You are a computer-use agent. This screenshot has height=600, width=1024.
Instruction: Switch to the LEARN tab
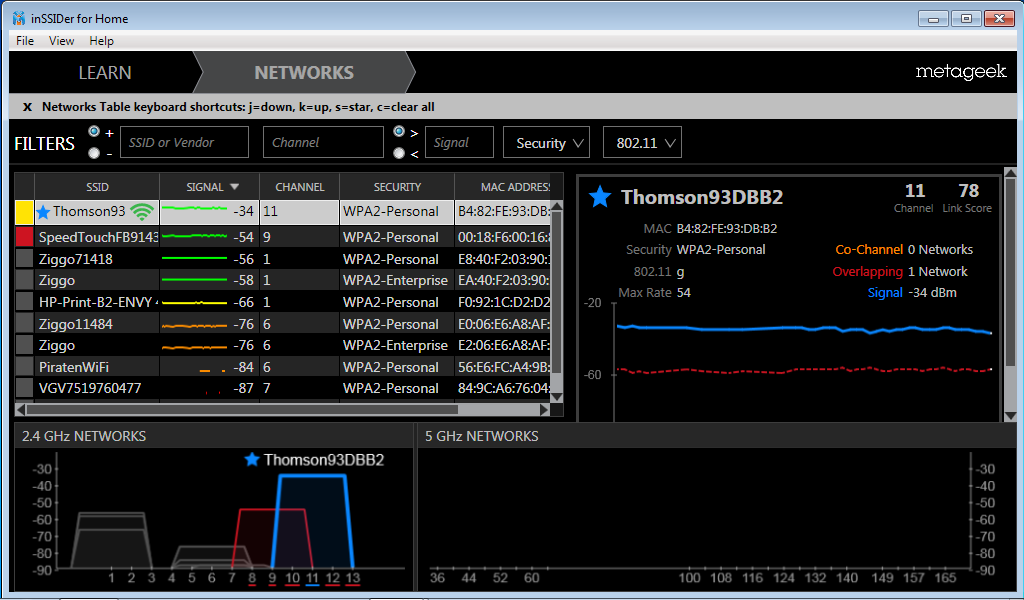pos(105,72)
